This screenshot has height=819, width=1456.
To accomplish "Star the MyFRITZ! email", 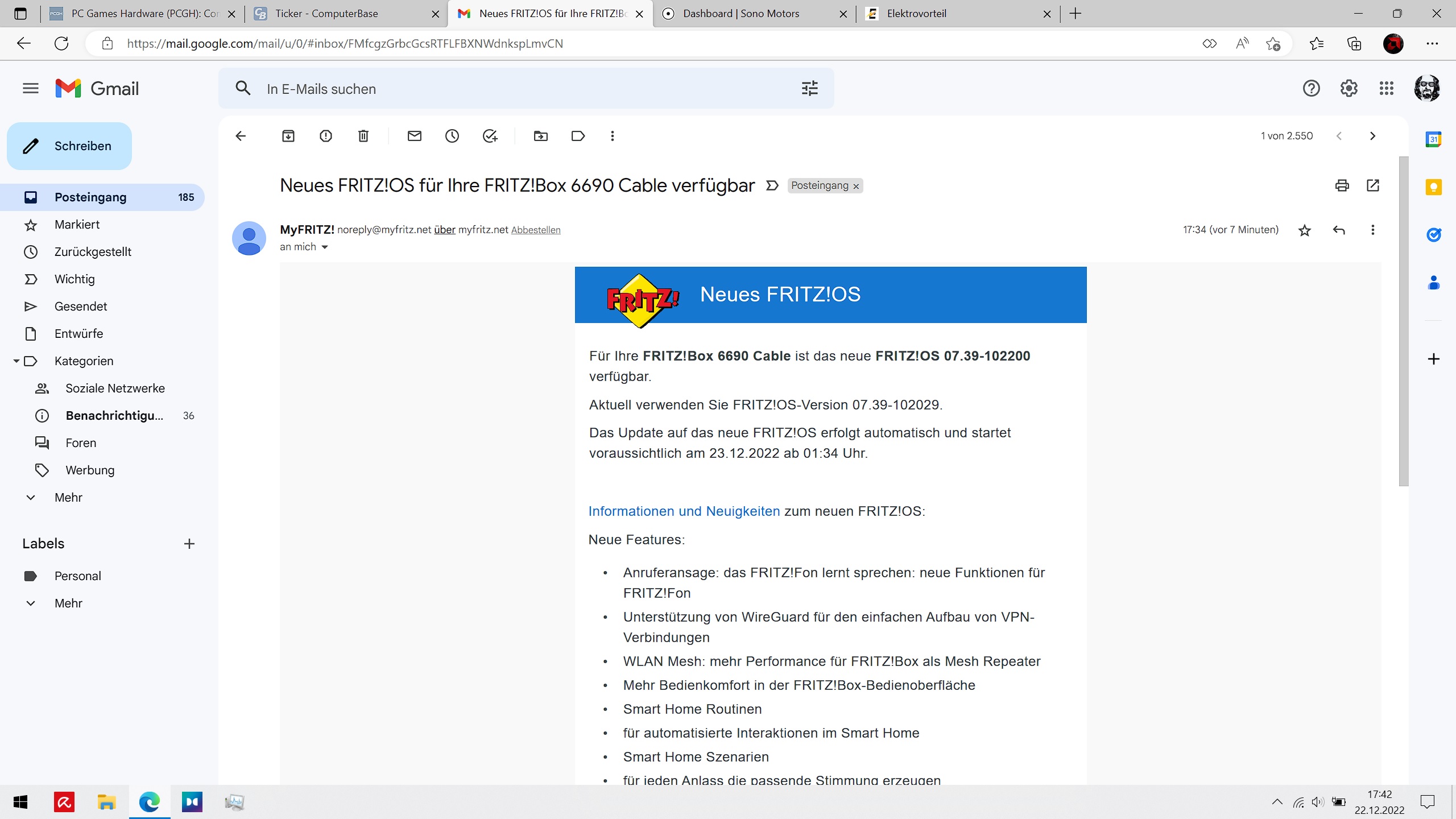I will coord(1305,230).
